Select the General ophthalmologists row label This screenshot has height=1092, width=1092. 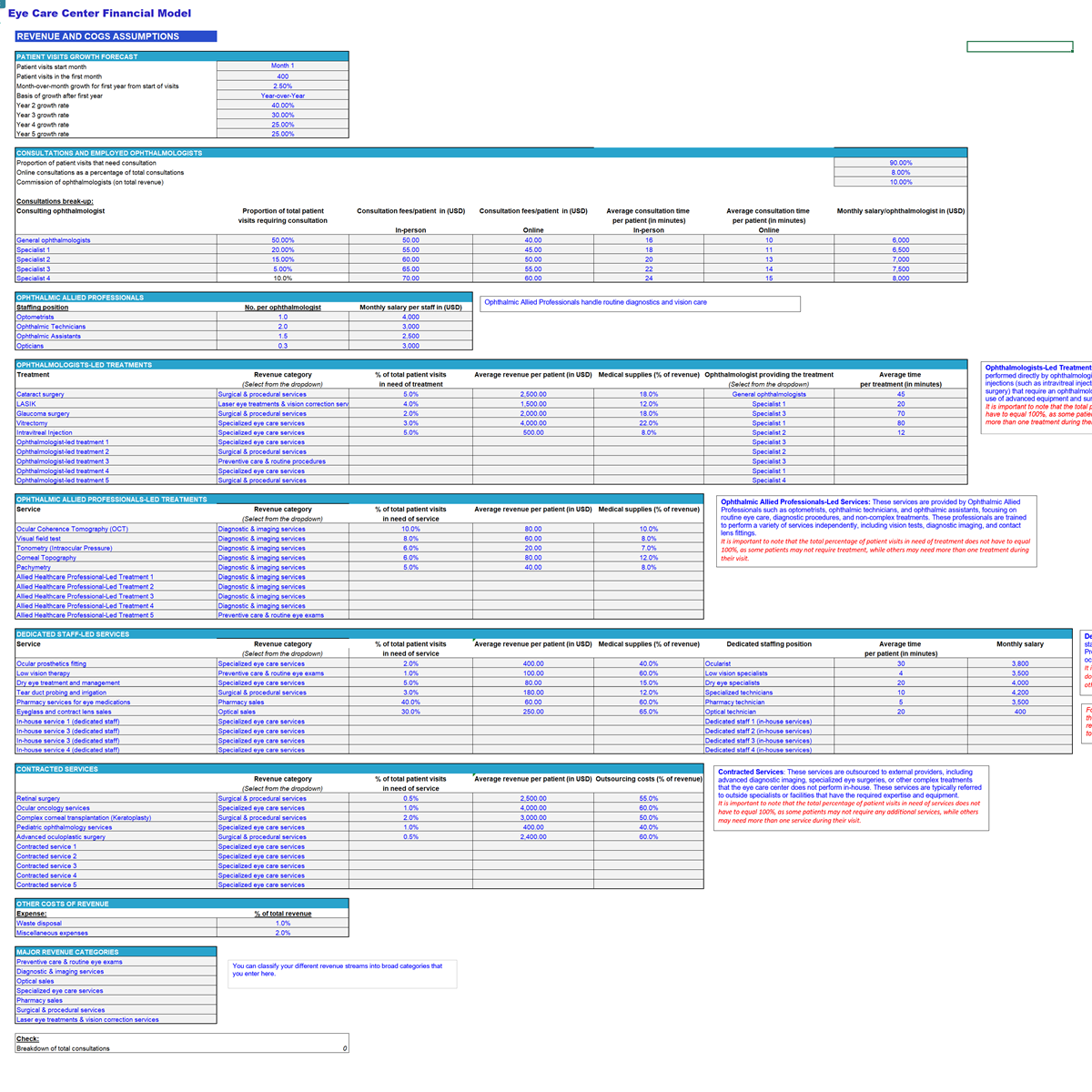tap(54, 240)
